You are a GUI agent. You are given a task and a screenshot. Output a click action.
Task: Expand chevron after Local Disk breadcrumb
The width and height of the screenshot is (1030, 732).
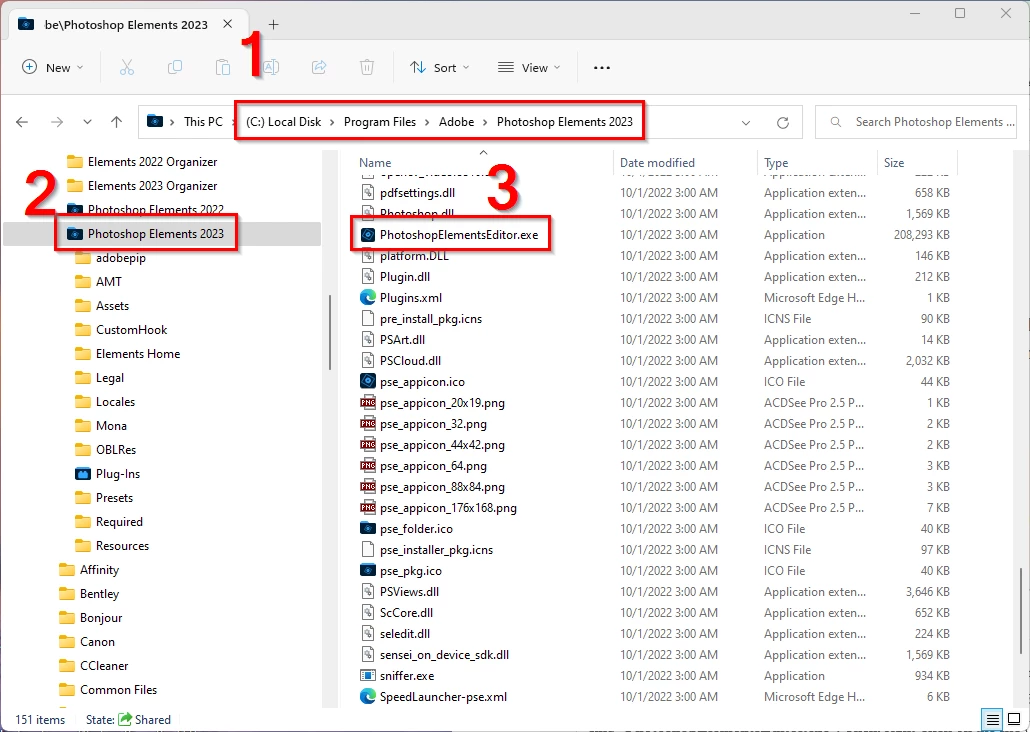coord(332,122)
